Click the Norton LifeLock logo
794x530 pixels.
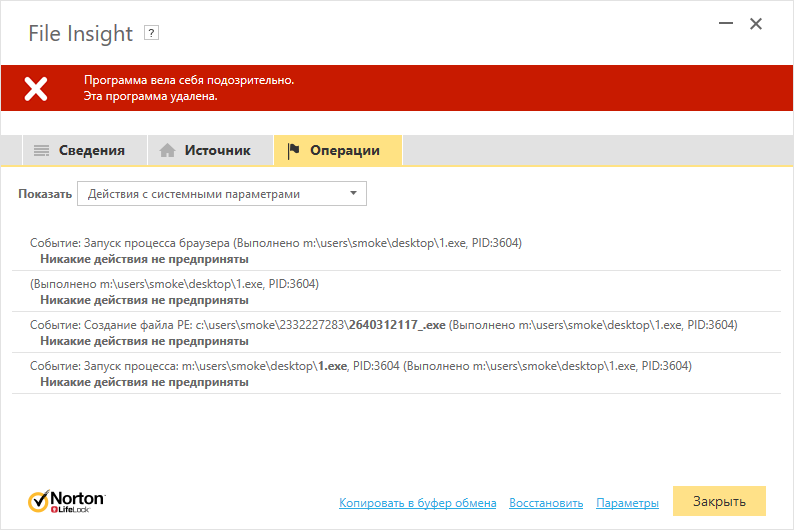pos(66,501)
